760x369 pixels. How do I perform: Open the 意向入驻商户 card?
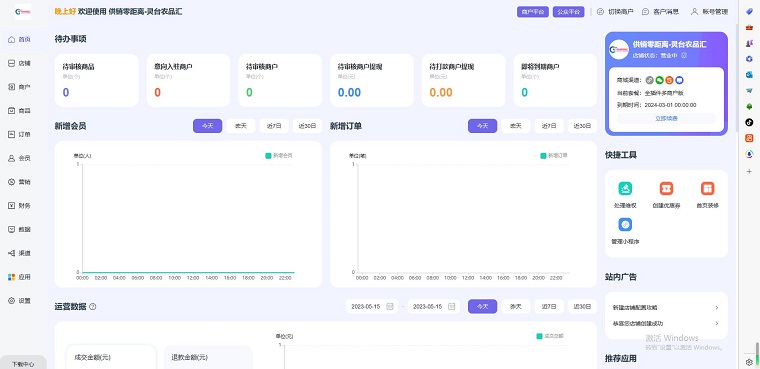coord(189,80)
